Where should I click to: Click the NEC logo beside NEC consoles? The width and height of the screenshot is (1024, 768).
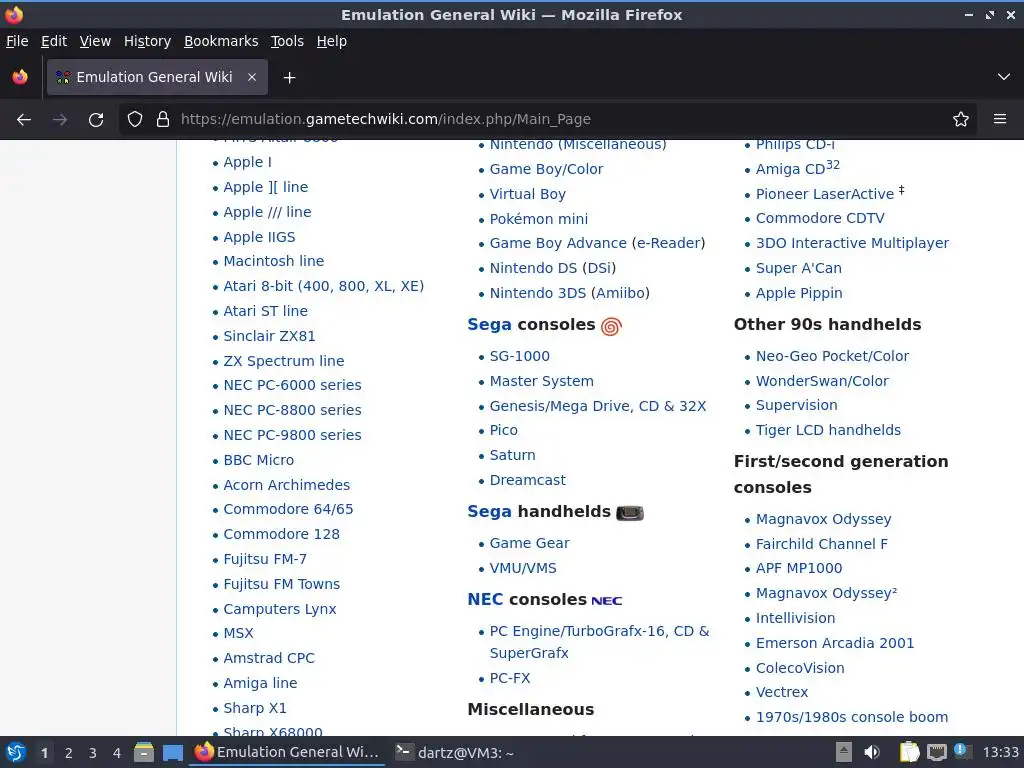(x=607, y=601)
